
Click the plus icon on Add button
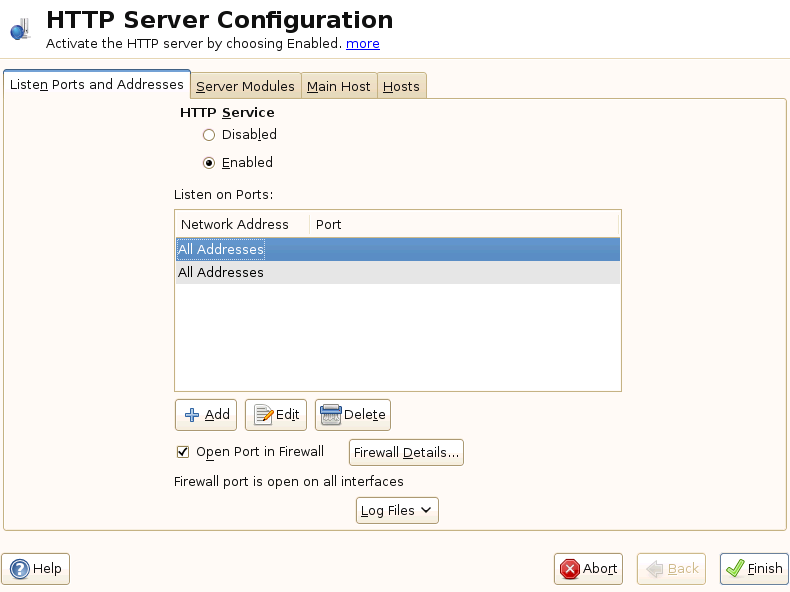tap(192, 415)
